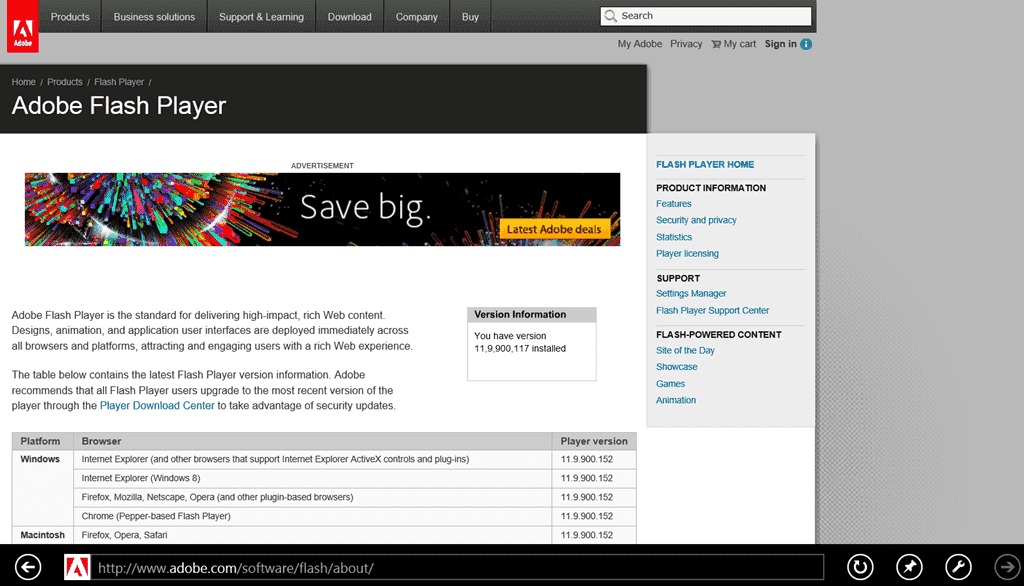Click the Save big advertisement banner

click(x=323, y=209)
